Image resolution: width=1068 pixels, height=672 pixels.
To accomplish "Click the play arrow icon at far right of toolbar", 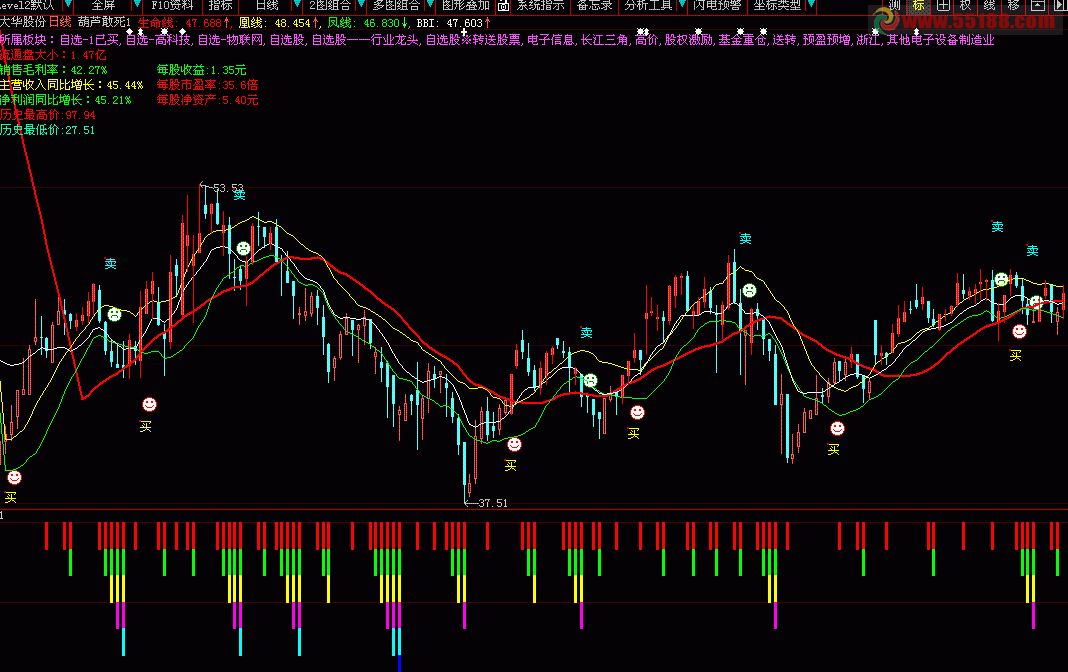I will [1059, 5].
